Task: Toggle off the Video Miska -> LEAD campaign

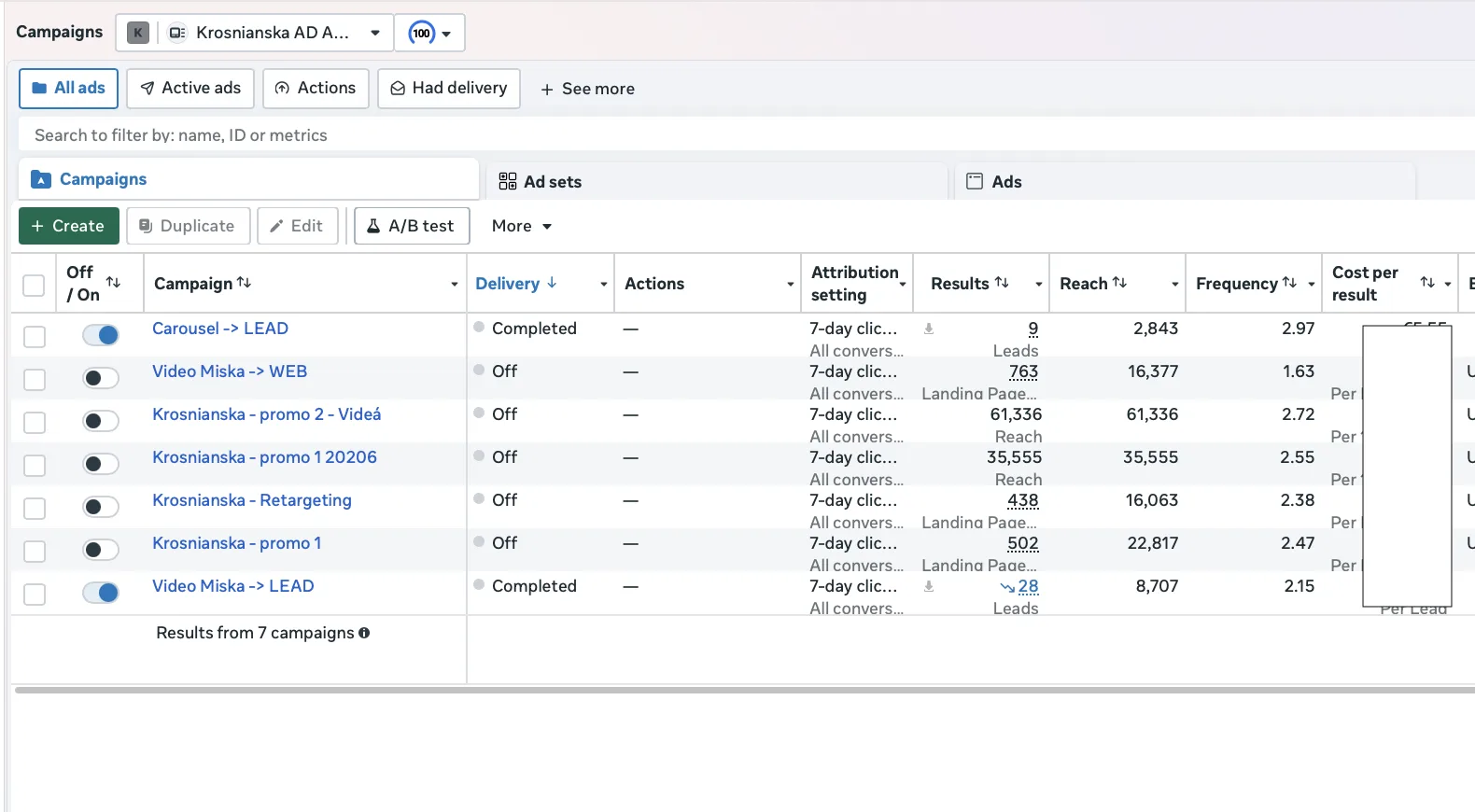Action: click(x=101, y=593)
